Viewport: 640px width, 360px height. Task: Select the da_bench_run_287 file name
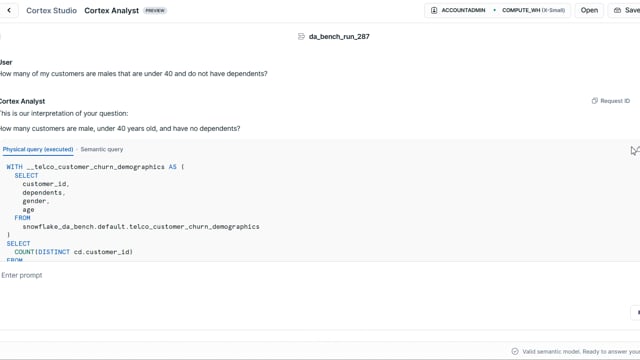coord(339,36)
